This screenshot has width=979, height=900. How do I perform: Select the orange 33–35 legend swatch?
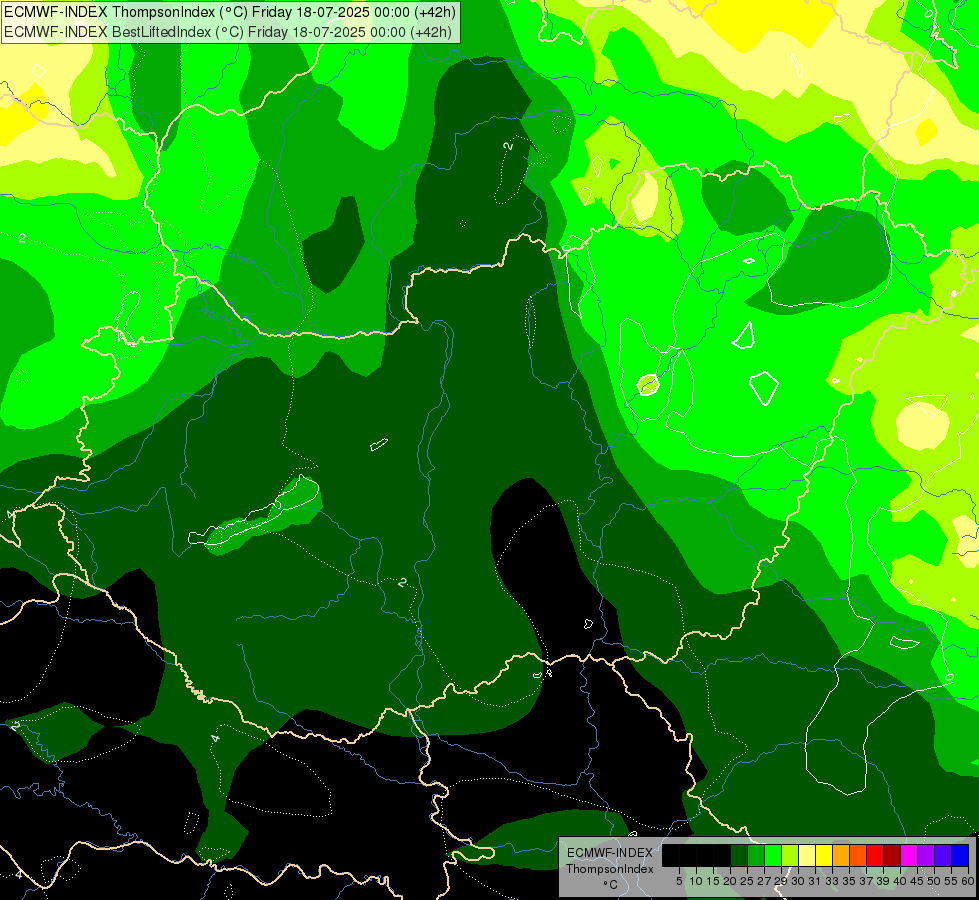[x=841, y=855]
